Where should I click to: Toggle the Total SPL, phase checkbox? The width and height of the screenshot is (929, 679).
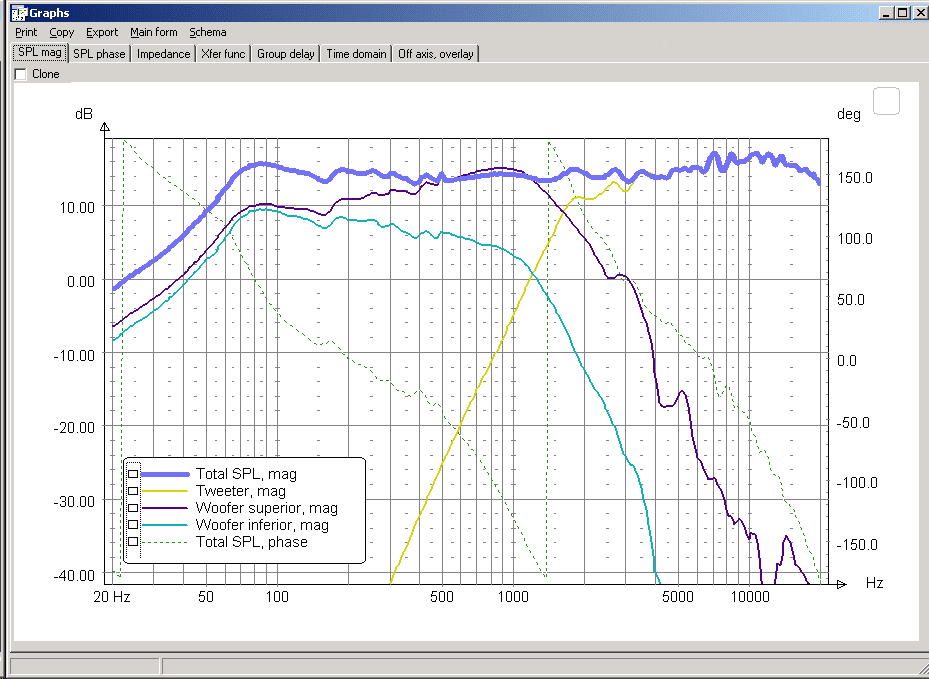[x=133, y=542]
